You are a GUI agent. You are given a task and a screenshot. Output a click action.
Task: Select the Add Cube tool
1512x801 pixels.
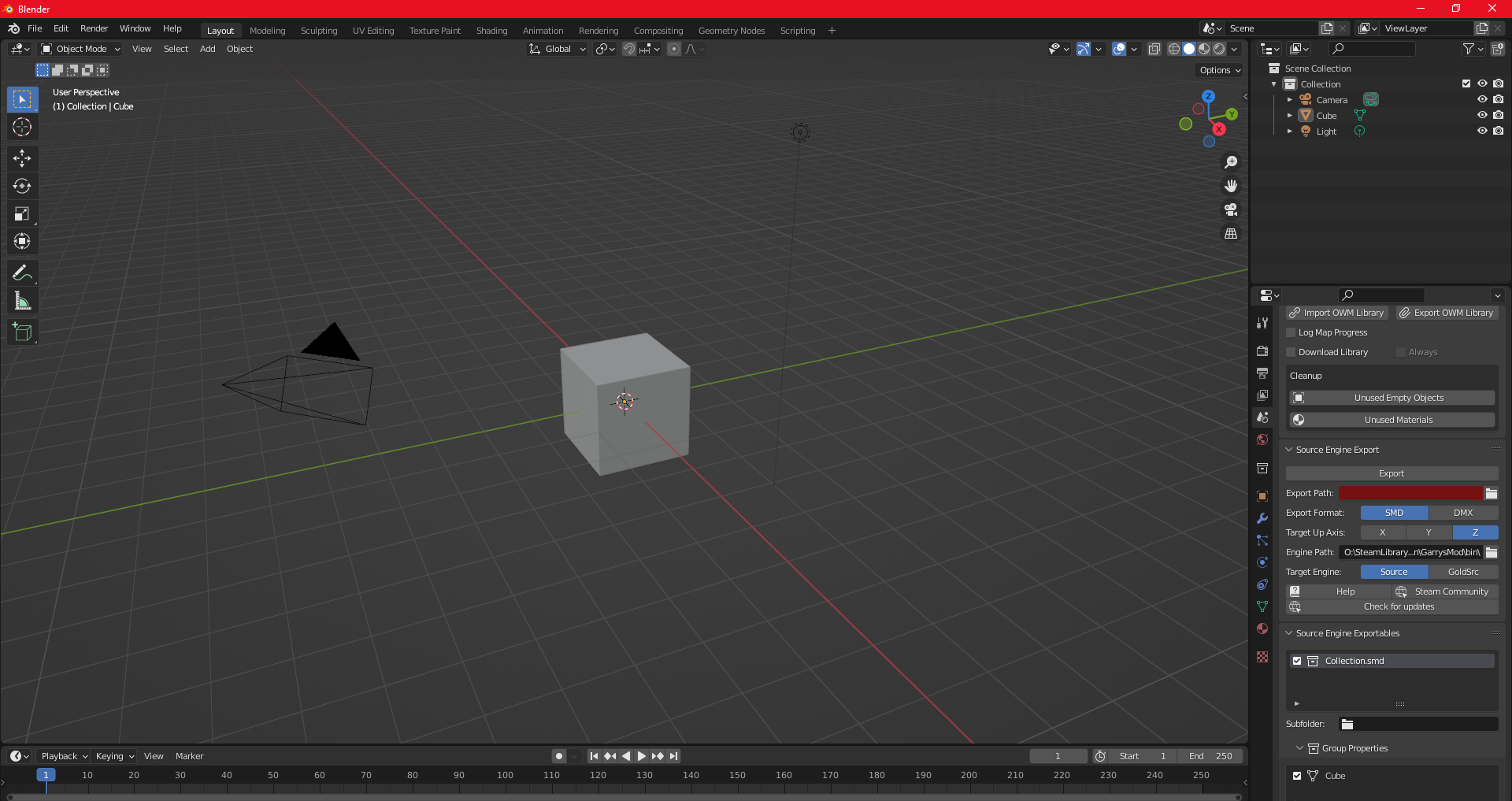[x=22, y=332]
